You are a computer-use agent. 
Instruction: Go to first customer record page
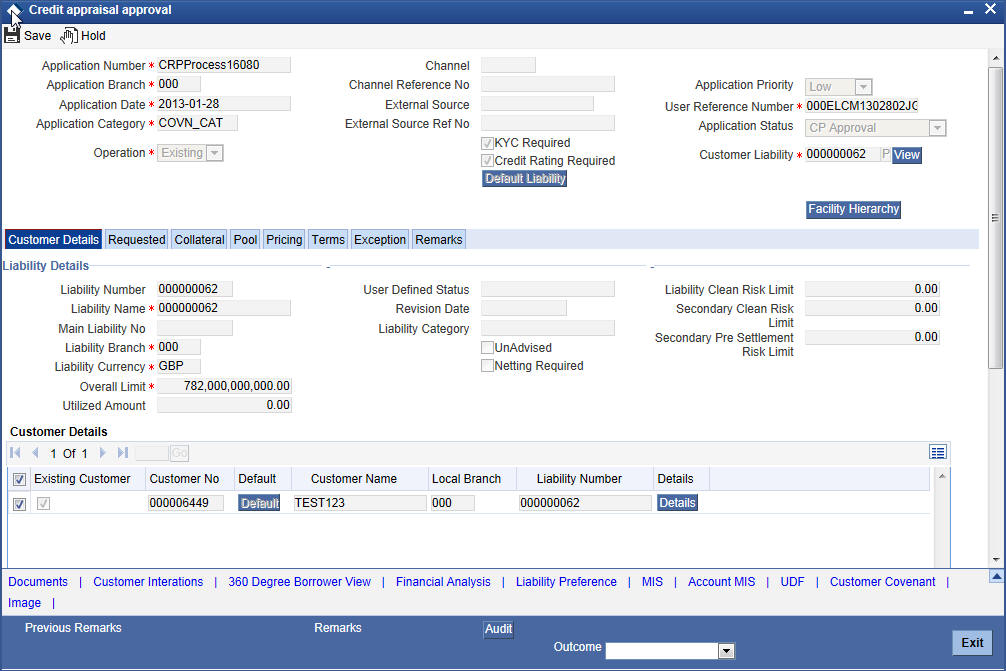pos(15,453)
